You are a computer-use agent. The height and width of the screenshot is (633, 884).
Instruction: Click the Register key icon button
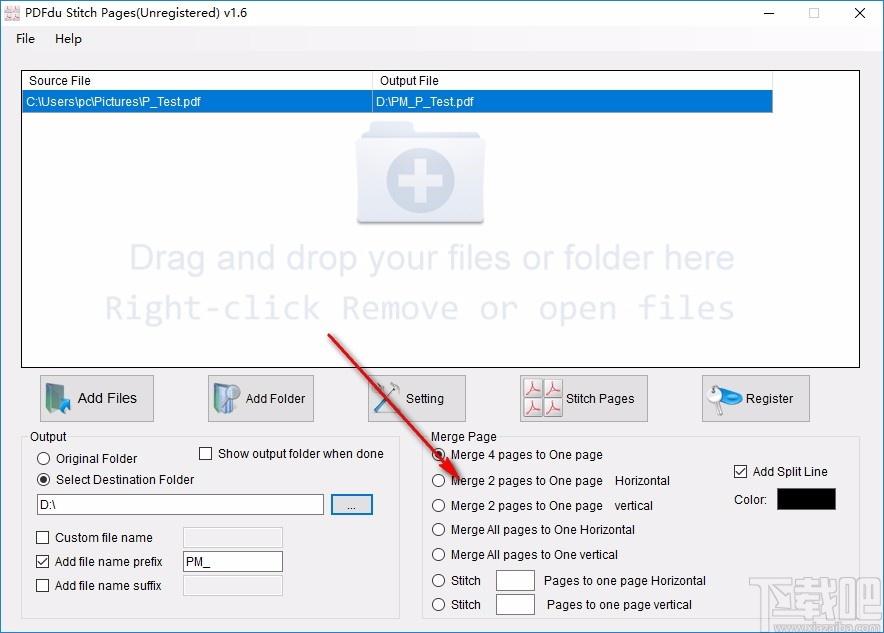[x=755, y=399]
